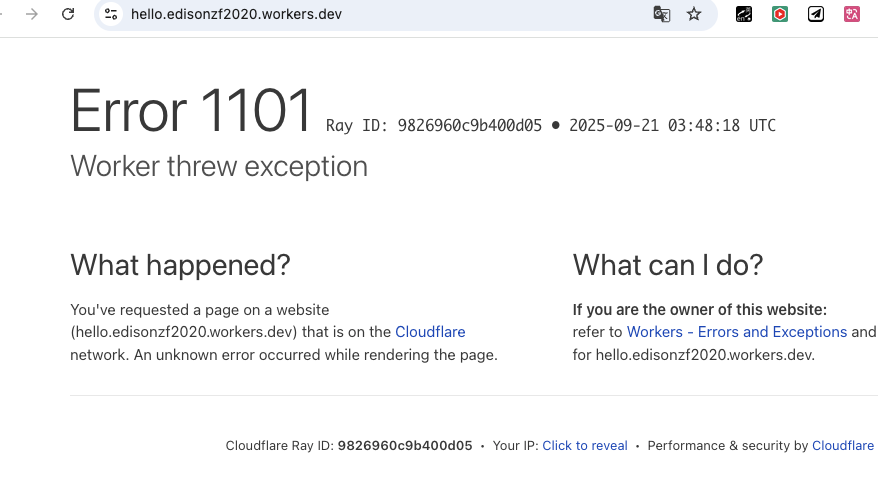
Task: Click the 'Worker threw exception' subtitle
Action: [219, 166]
